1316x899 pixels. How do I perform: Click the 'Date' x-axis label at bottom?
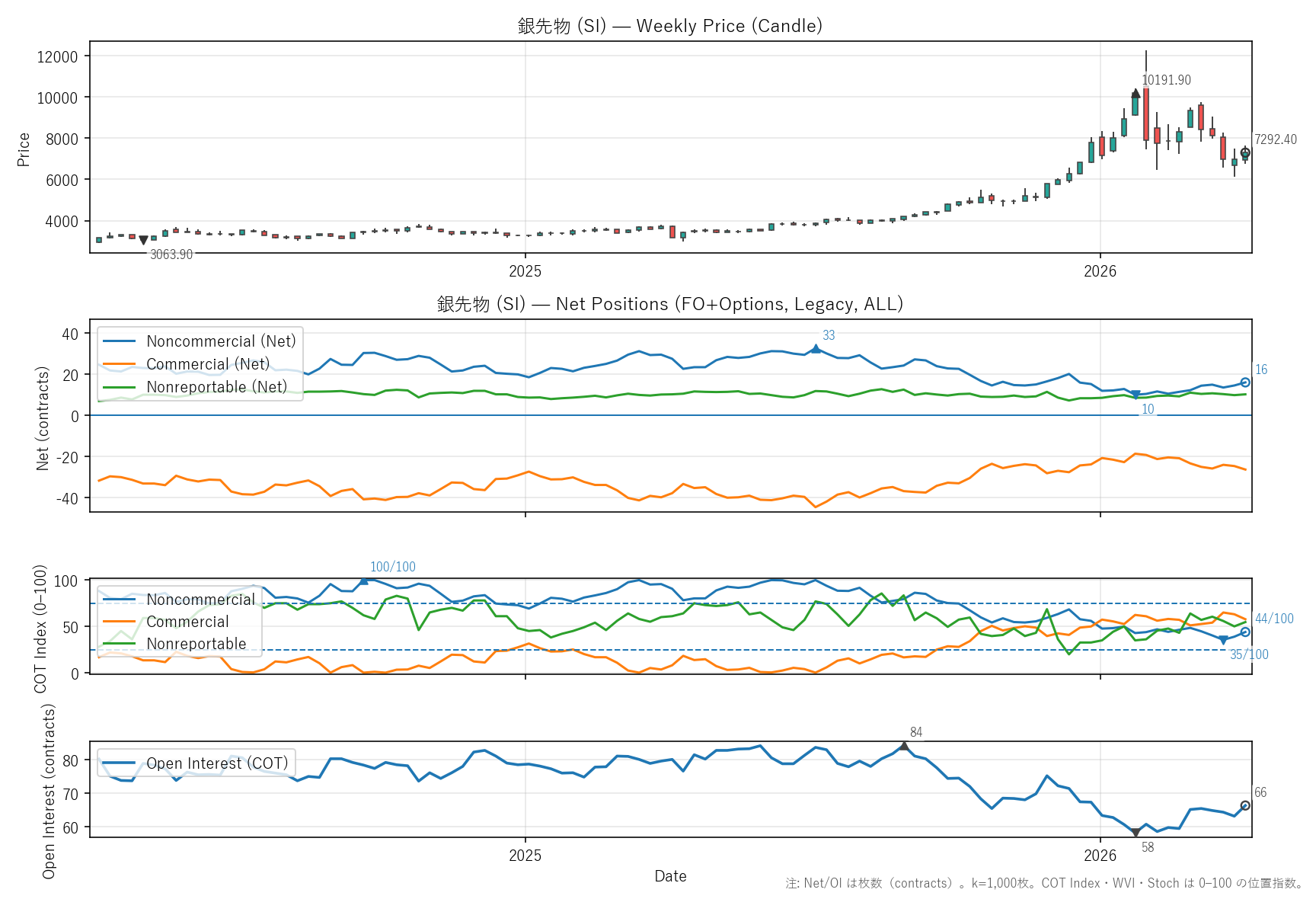point(670,876)
